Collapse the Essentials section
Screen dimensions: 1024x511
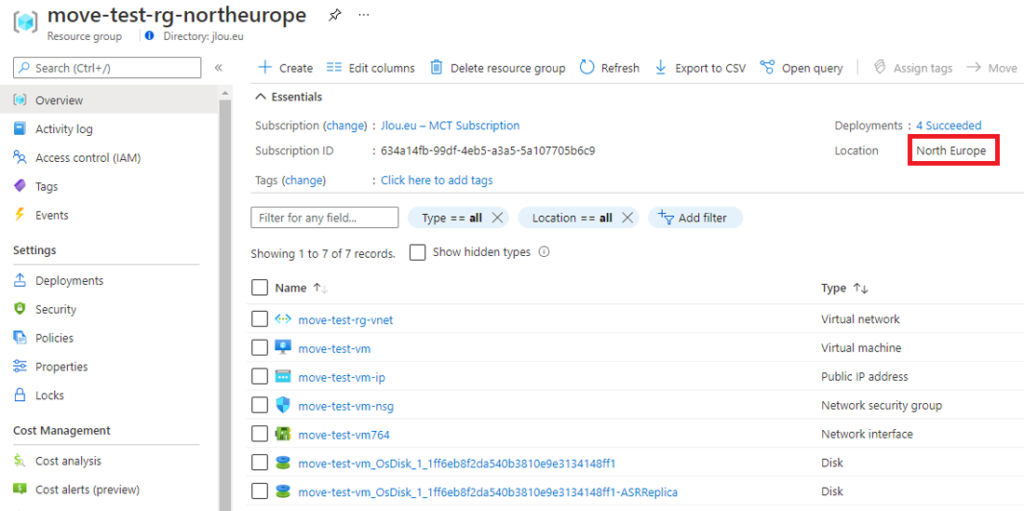[288, 97]
